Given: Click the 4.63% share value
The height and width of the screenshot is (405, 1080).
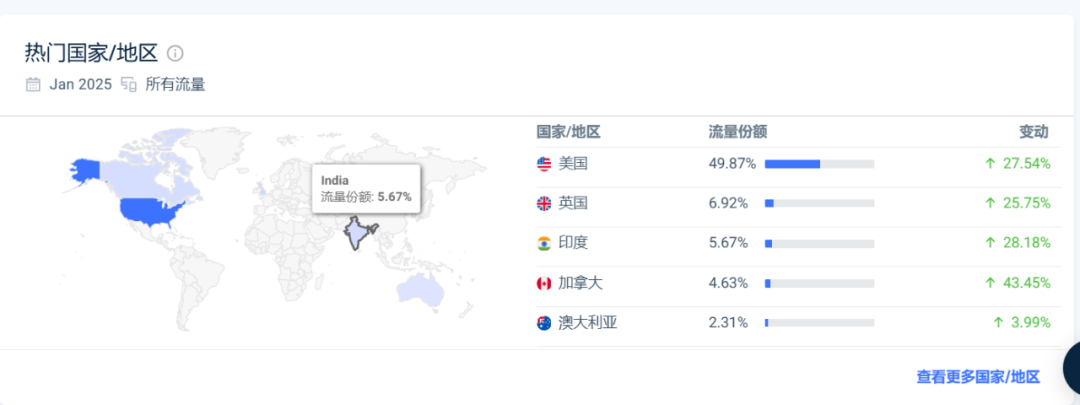Looking at the screenshot, I should pos(729,283).
